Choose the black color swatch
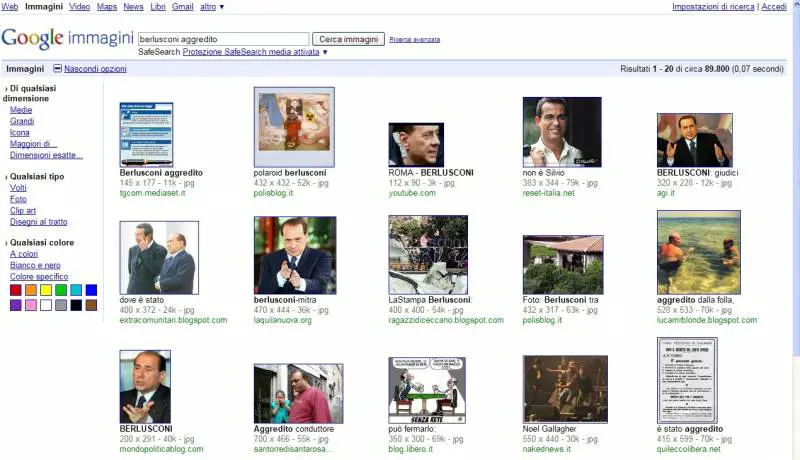 coord(76,305)
